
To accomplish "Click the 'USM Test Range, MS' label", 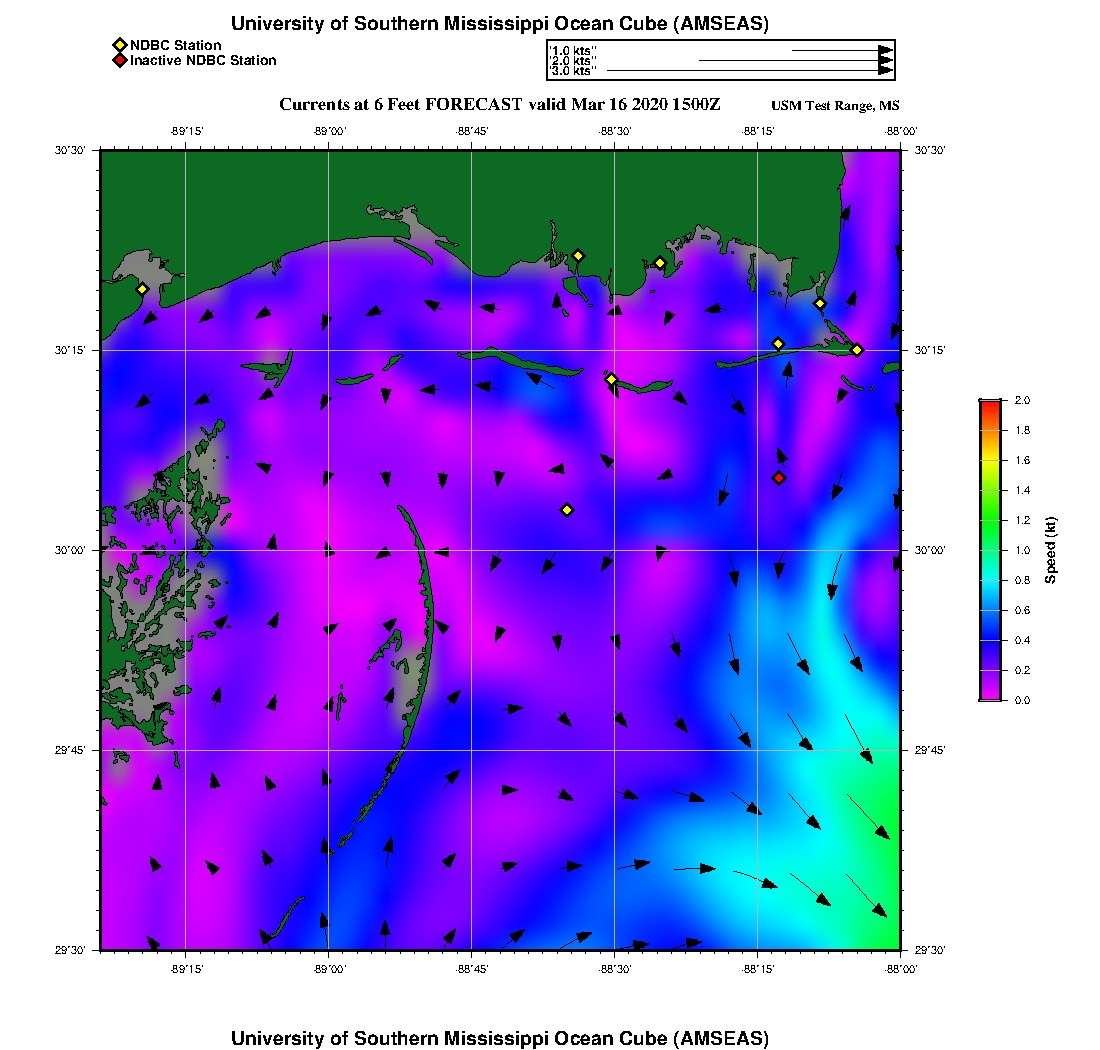I will (x=835, y=105).
